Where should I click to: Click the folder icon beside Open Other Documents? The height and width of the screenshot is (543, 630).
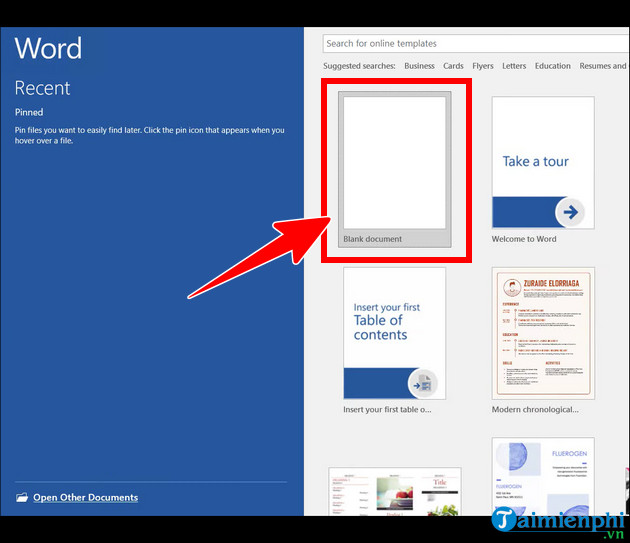click(x=22, y=498)
